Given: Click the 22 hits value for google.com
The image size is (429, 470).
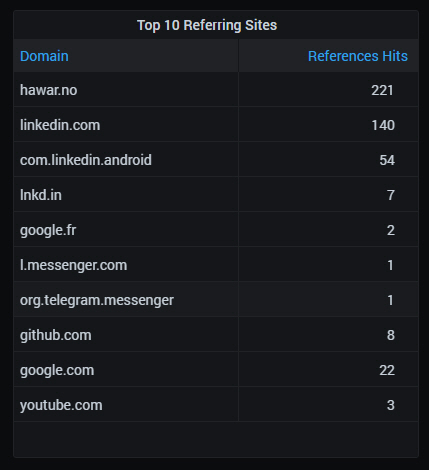Looking at the screenshot, I should [387, 370].
